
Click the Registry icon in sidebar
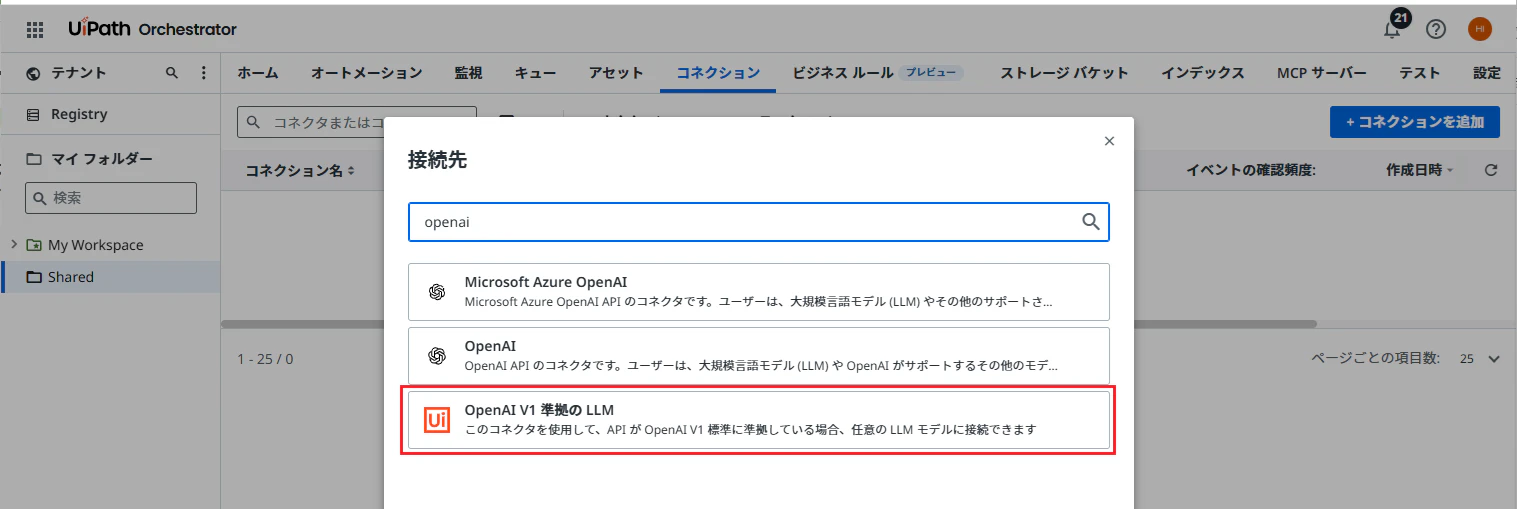click(x=33, y=114)
